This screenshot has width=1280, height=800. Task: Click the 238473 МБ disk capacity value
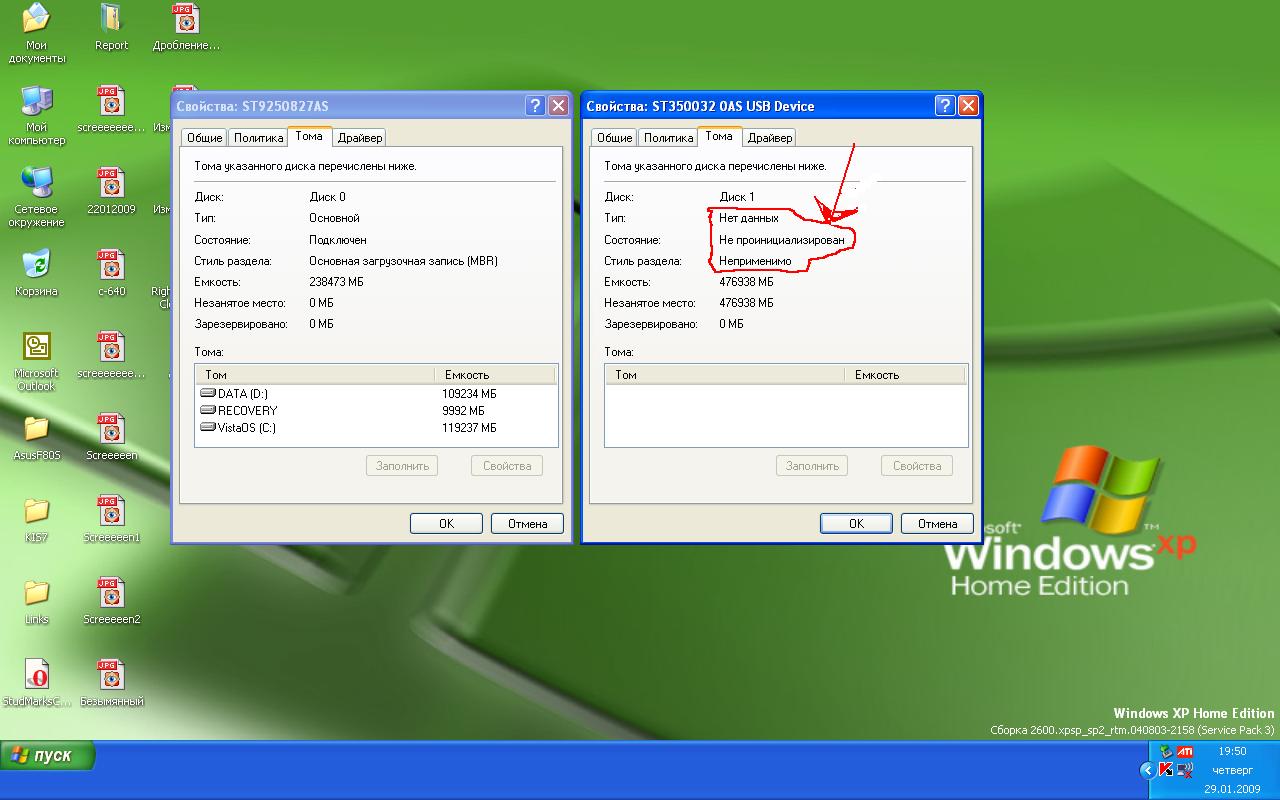[x=336, y=282]
